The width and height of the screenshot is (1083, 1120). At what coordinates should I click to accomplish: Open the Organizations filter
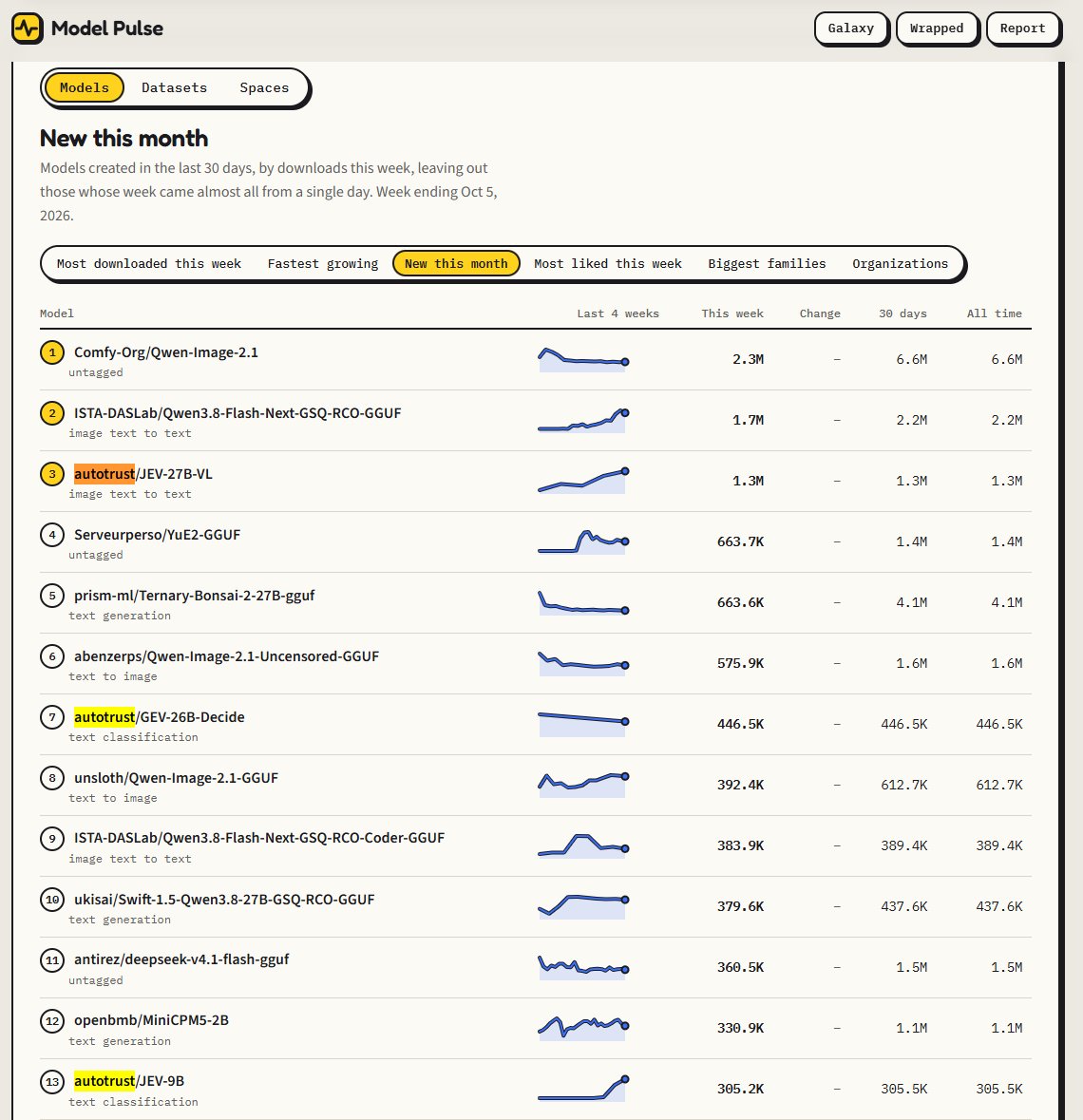(x=900, y=263)
